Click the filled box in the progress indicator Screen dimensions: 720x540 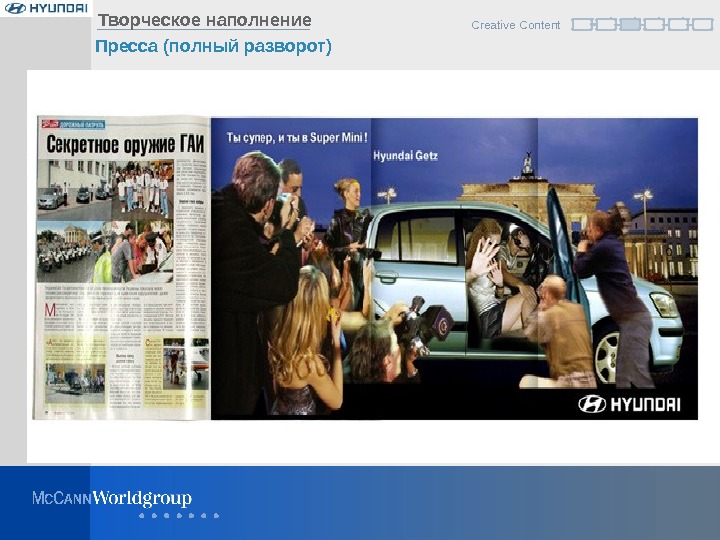coord(630,24)
